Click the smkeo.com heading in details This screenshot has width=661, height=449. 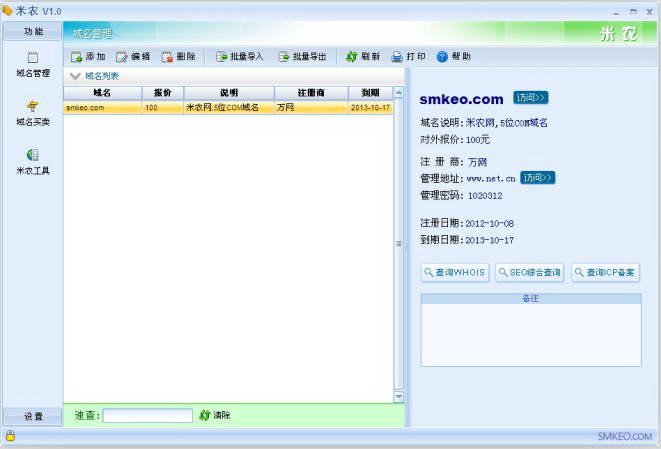tap(461, 99)
